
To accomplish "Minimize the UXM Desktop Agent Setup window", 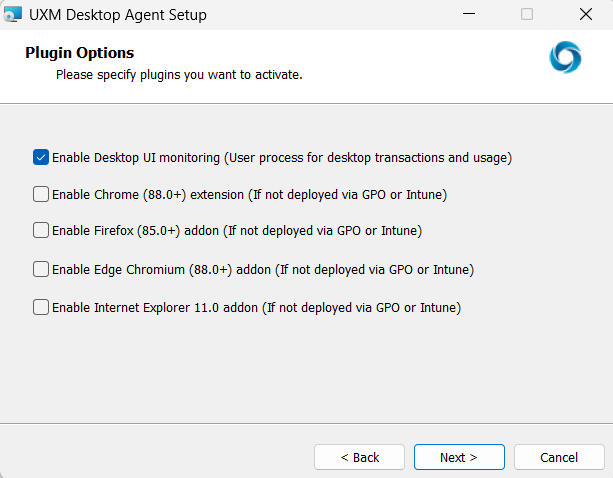I will [x=469, y=14].
